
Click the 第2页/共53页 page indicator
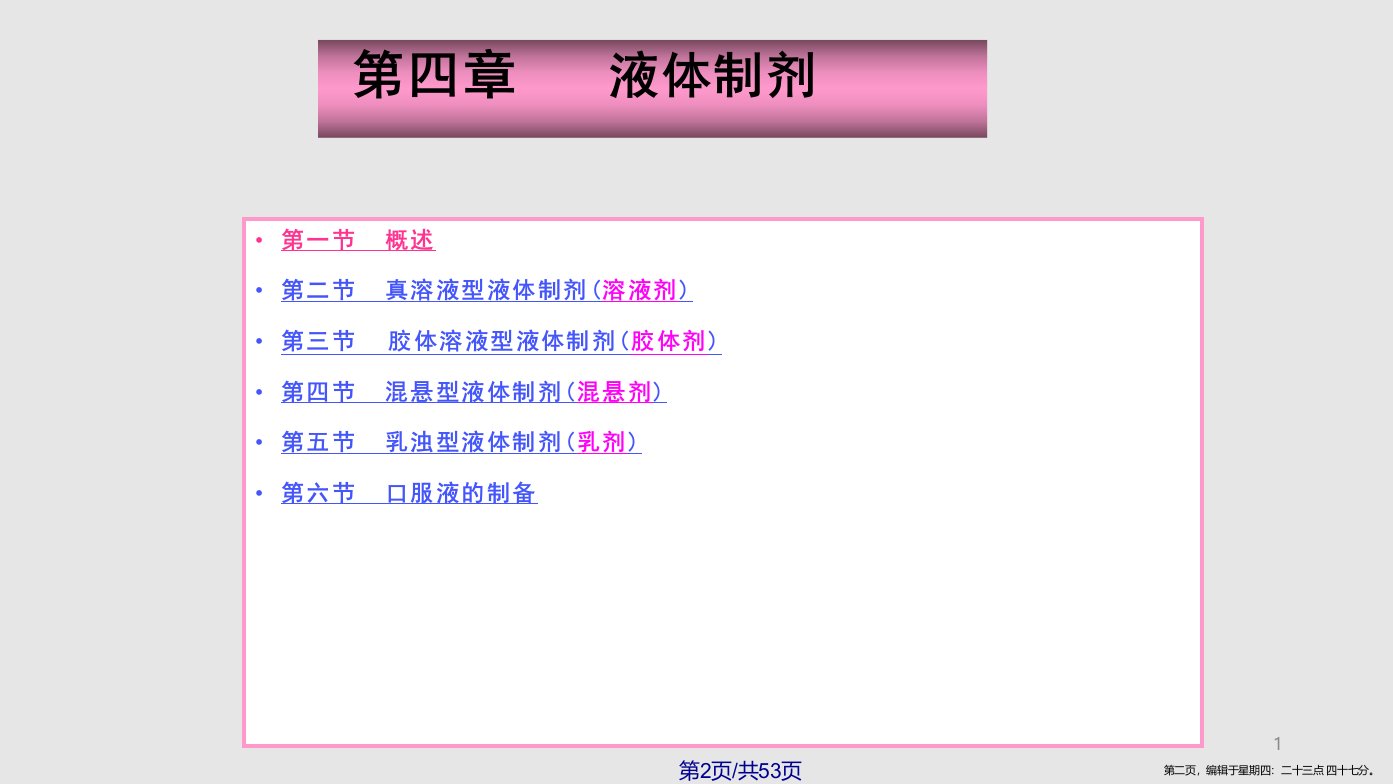coord(740,771)
